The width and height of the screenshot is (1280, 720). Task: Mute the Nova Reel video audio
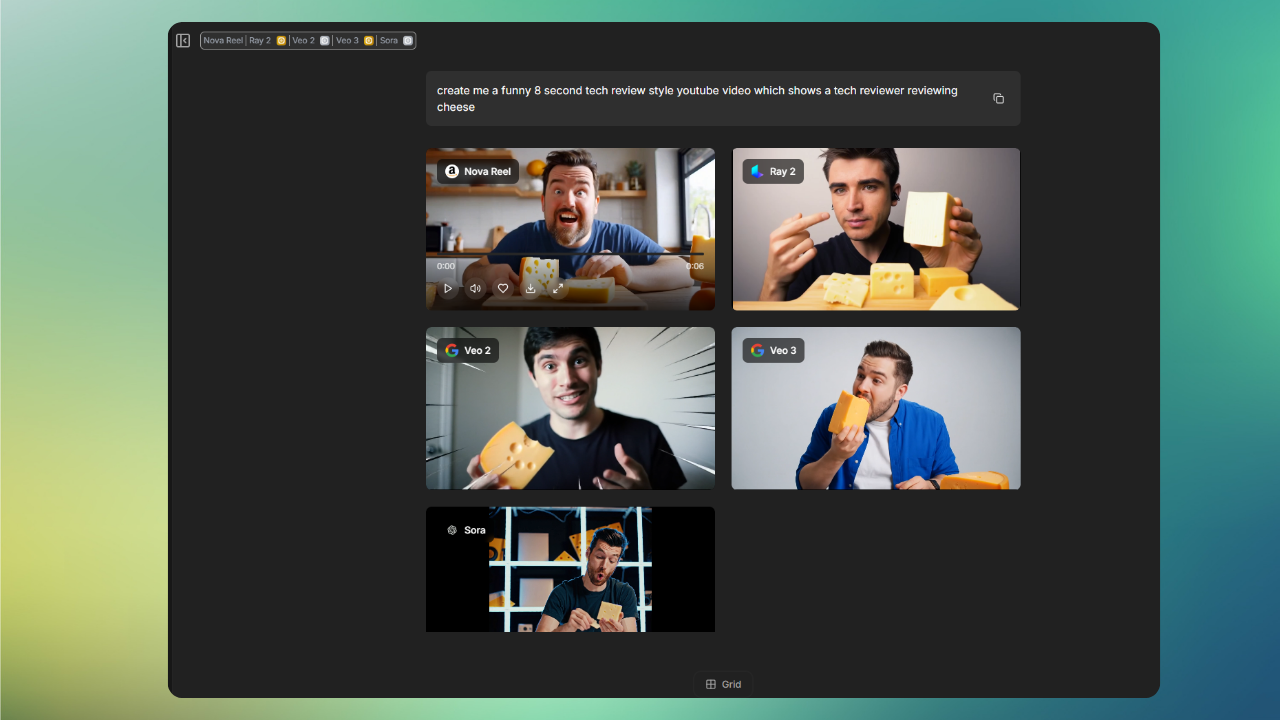[x=475, y=288]
